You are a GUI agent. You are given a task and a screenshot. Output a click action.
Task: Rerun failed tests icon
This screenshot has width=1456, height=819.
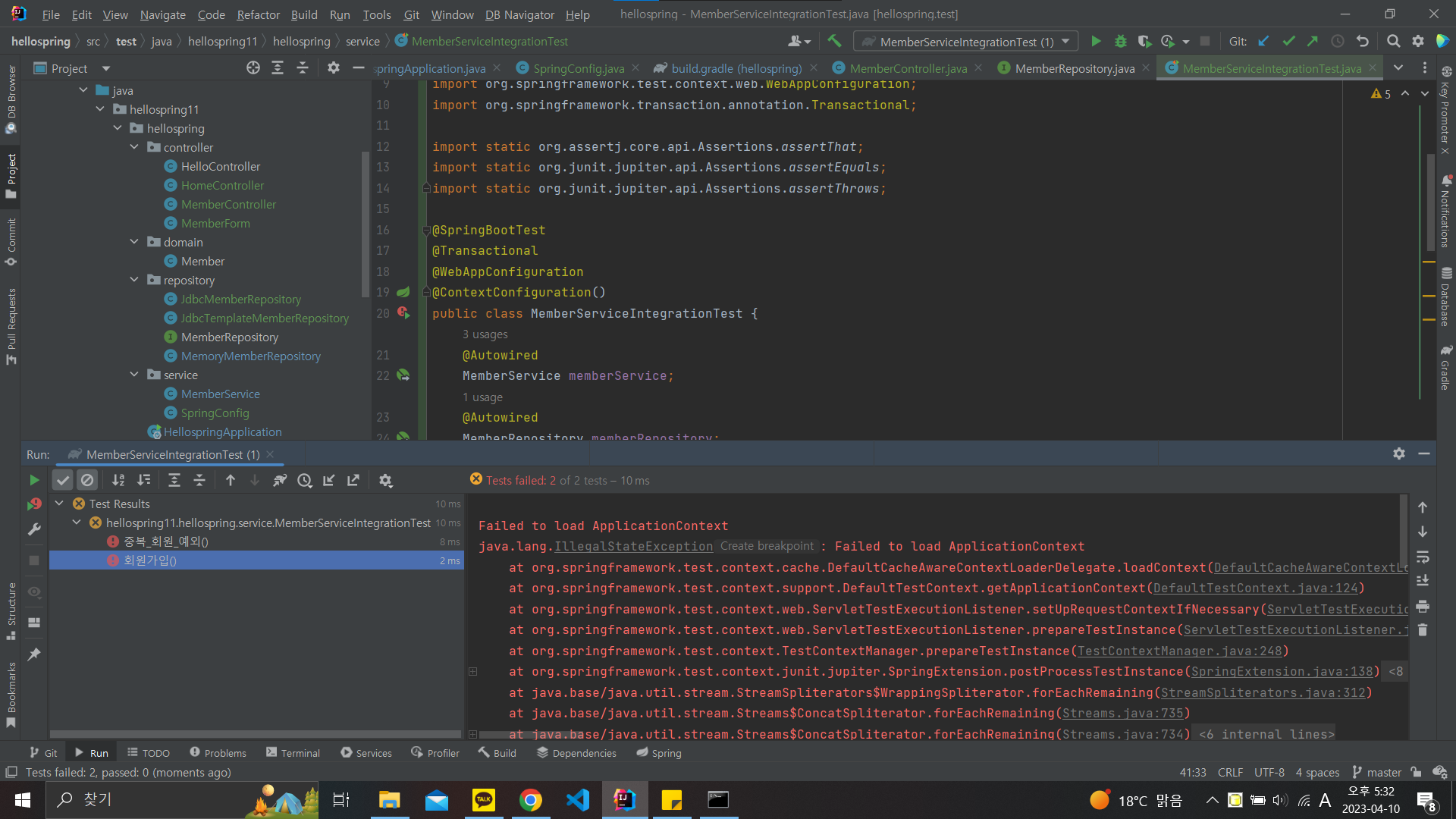tap(34, 504)
